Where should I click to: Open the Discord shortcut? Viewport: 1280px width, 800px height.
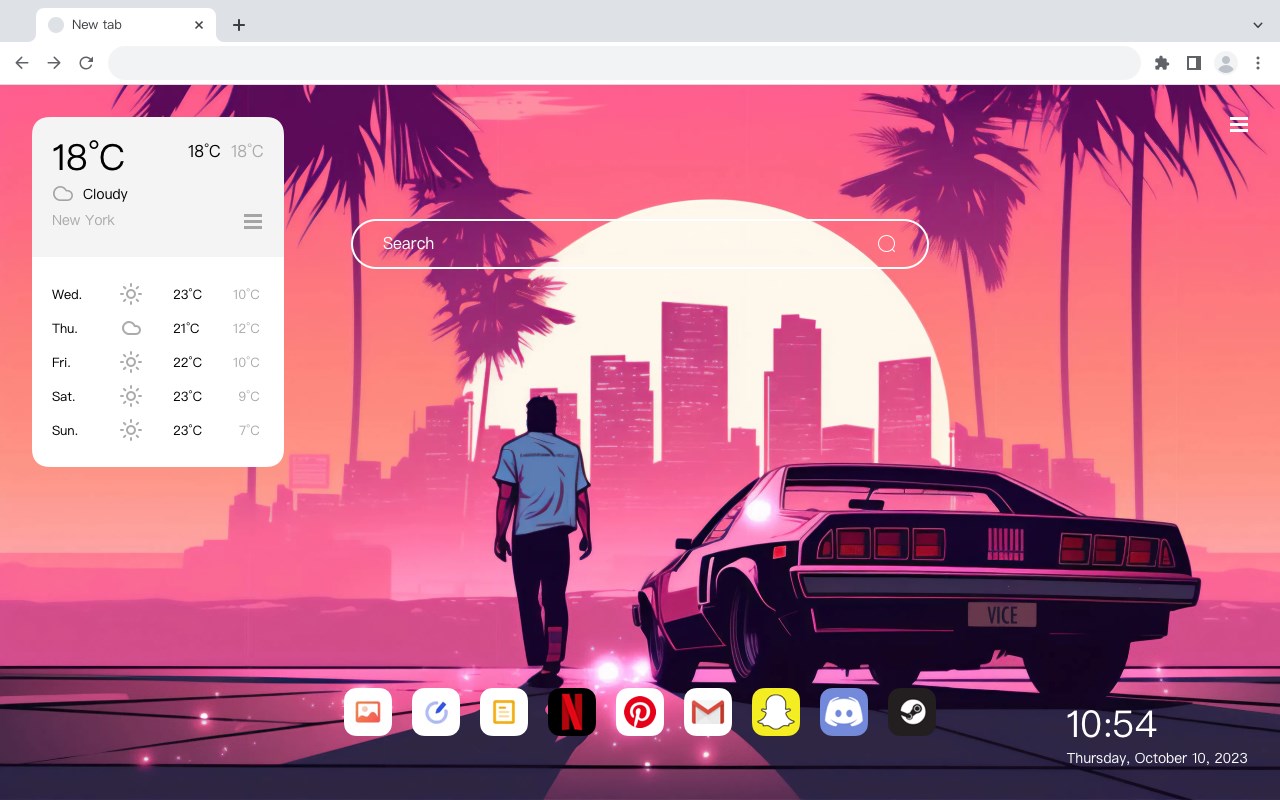(844, 712)
